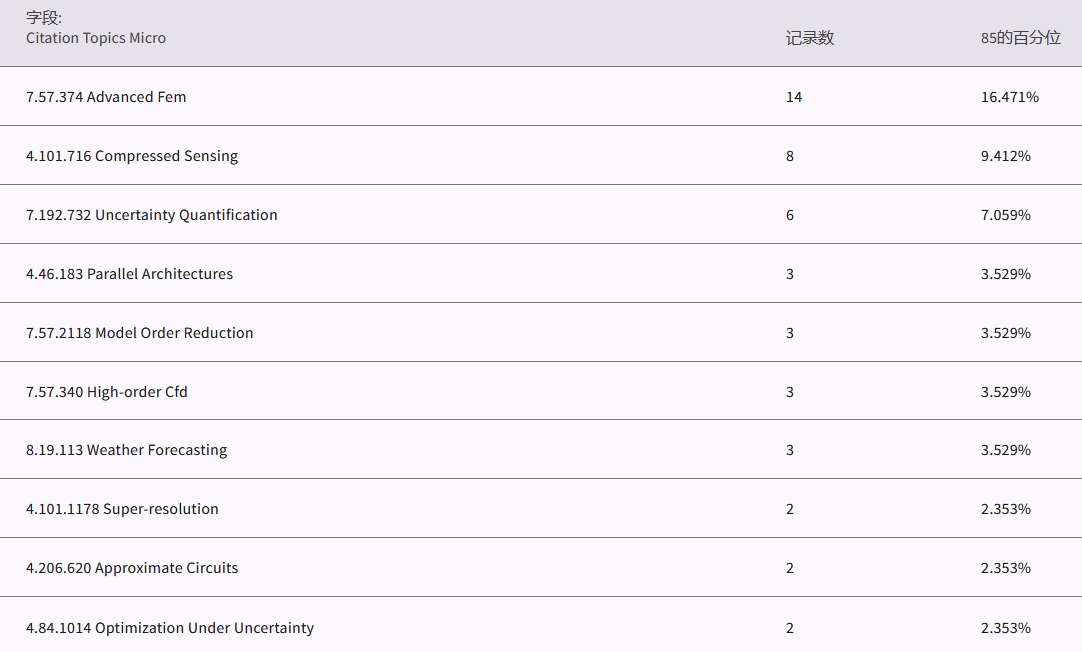This screenshot has width=1082, height=652.
Task: Click record count 14 for Advanced Fem
Action: (794, 97)
